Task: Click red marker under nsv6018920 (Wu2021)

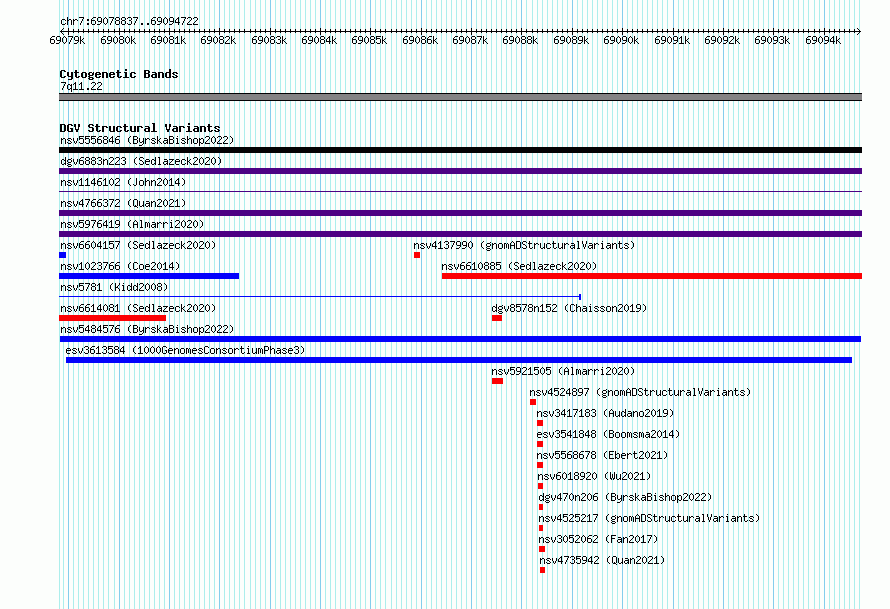Action: pos(540,486)
